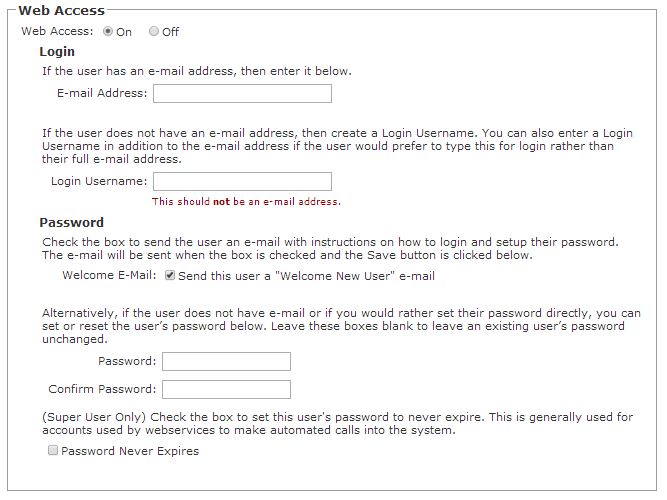Select the Web Access Off radio button

click(x=154, y=31)
